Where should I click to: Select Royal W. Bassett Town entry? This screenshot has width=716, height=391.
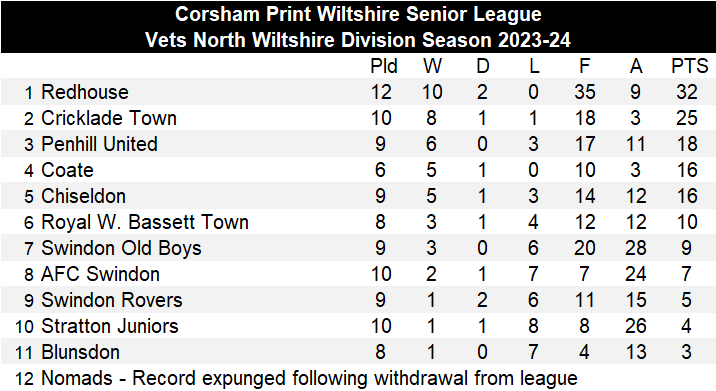click(145, 222)
